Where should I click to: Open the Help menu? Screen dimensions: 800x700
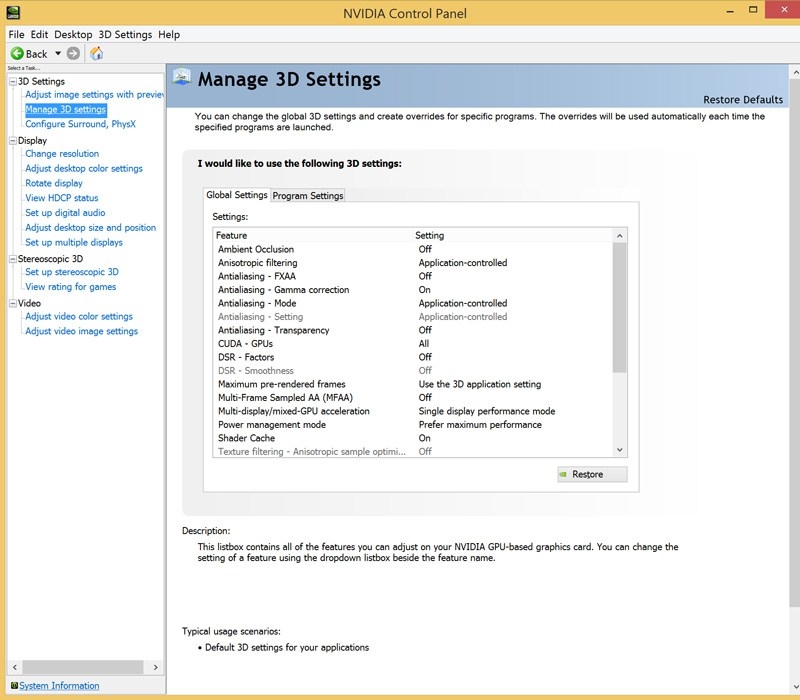pyautogui.click(x=169, y=34)
